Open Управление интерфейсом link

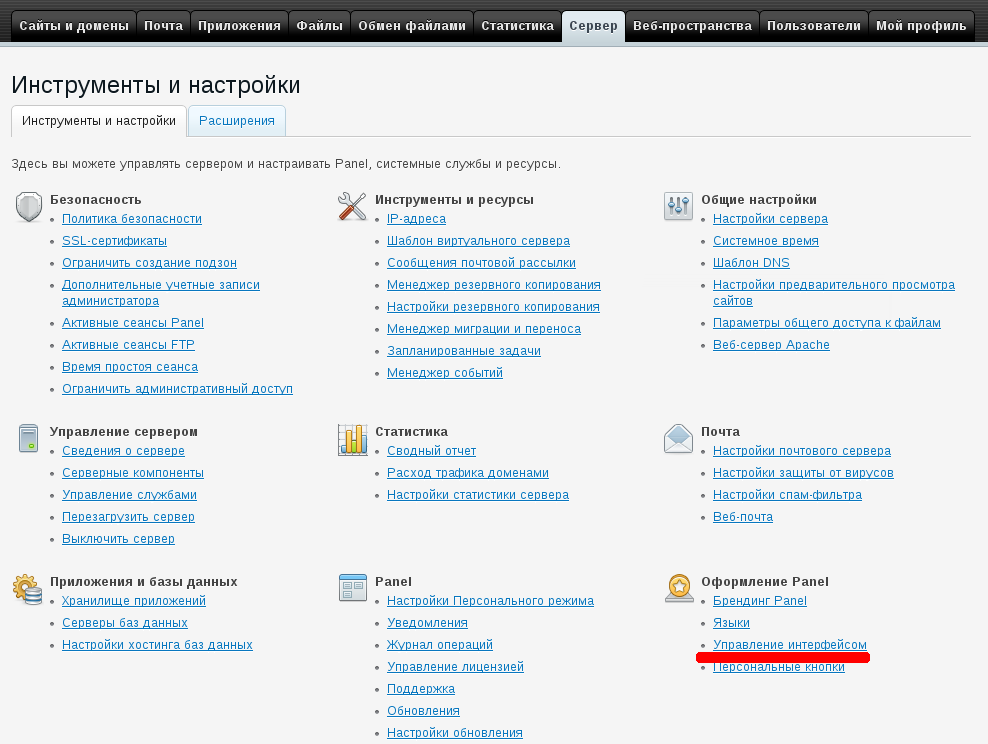(789, 645)
